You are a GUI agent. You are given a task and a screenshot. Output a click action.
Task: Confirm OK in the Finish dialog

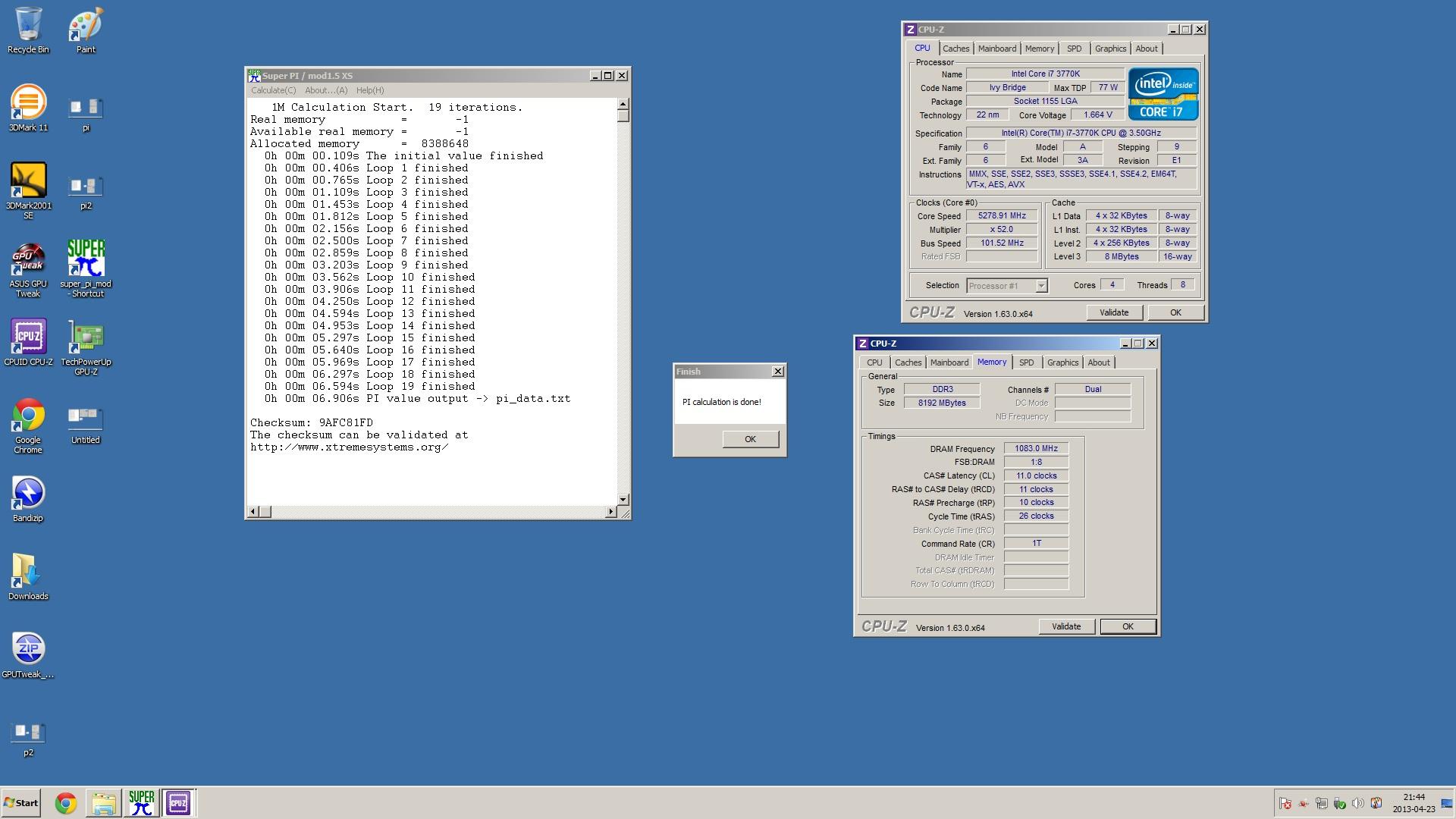tap(750, 439)
